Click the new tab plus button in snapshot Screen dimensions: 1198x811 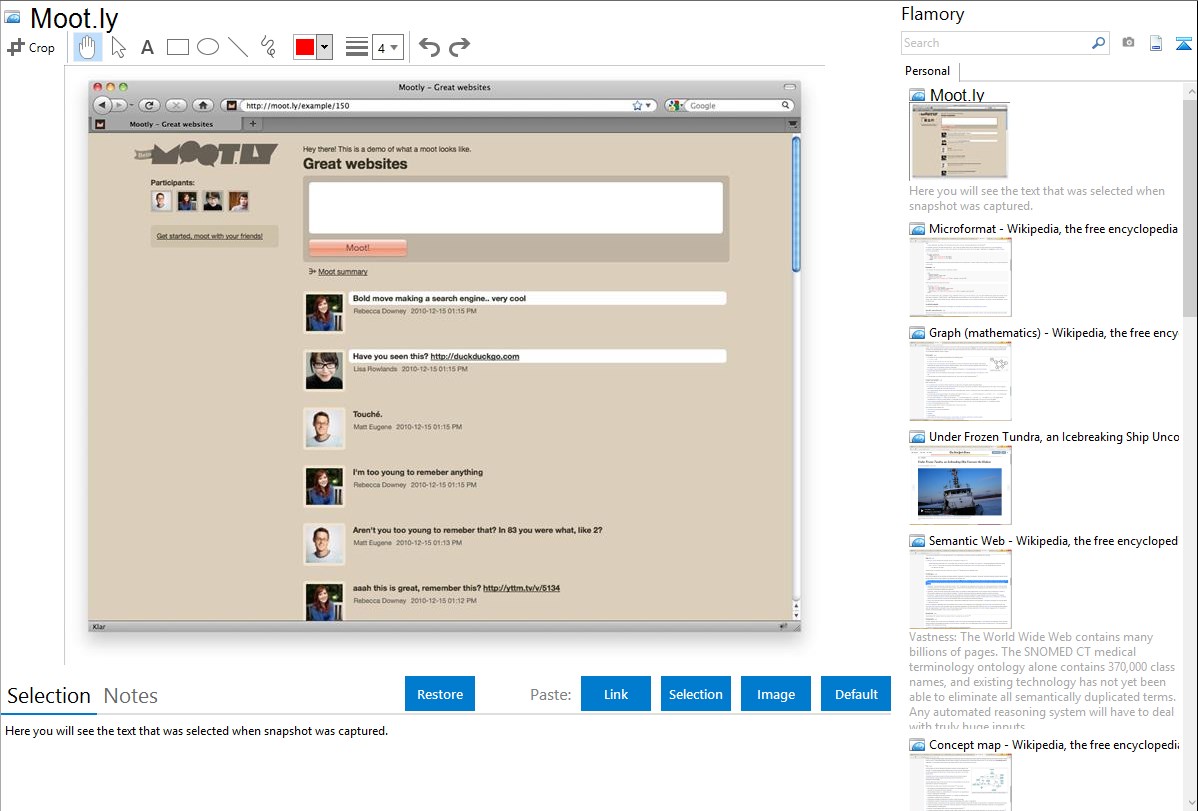[x=253, y=123]
